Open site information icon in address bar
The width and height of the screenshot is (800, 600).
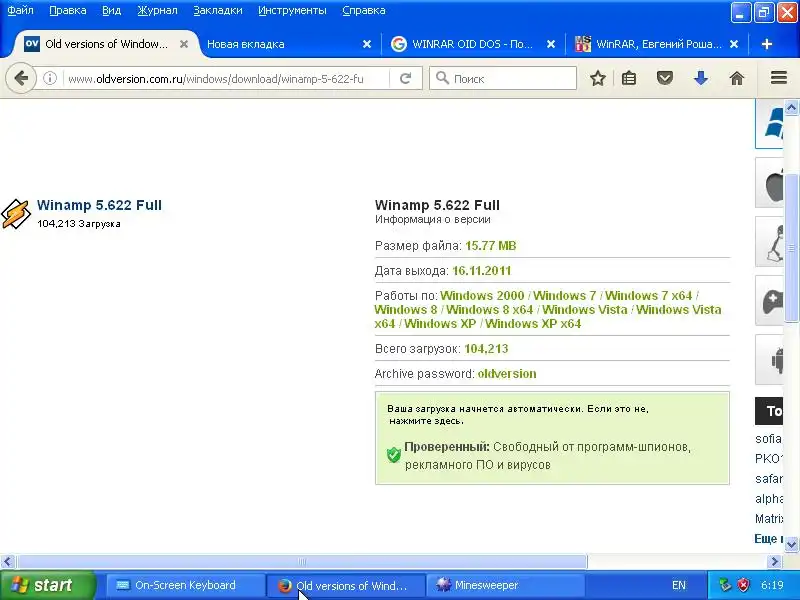pyautogui.click(x=49, y=78)
